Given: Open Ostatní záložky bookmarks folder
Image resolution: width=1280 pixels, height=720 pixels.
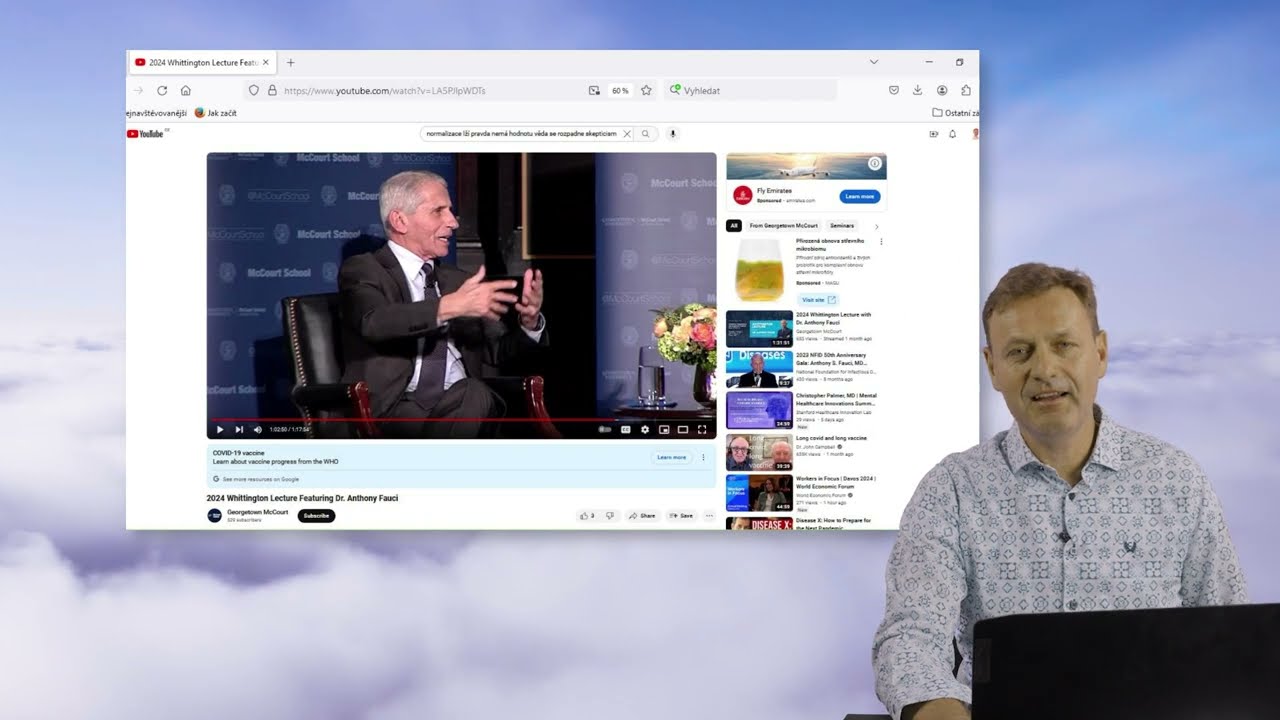Looking at the screenshot, I should click(x=955, y=113).
